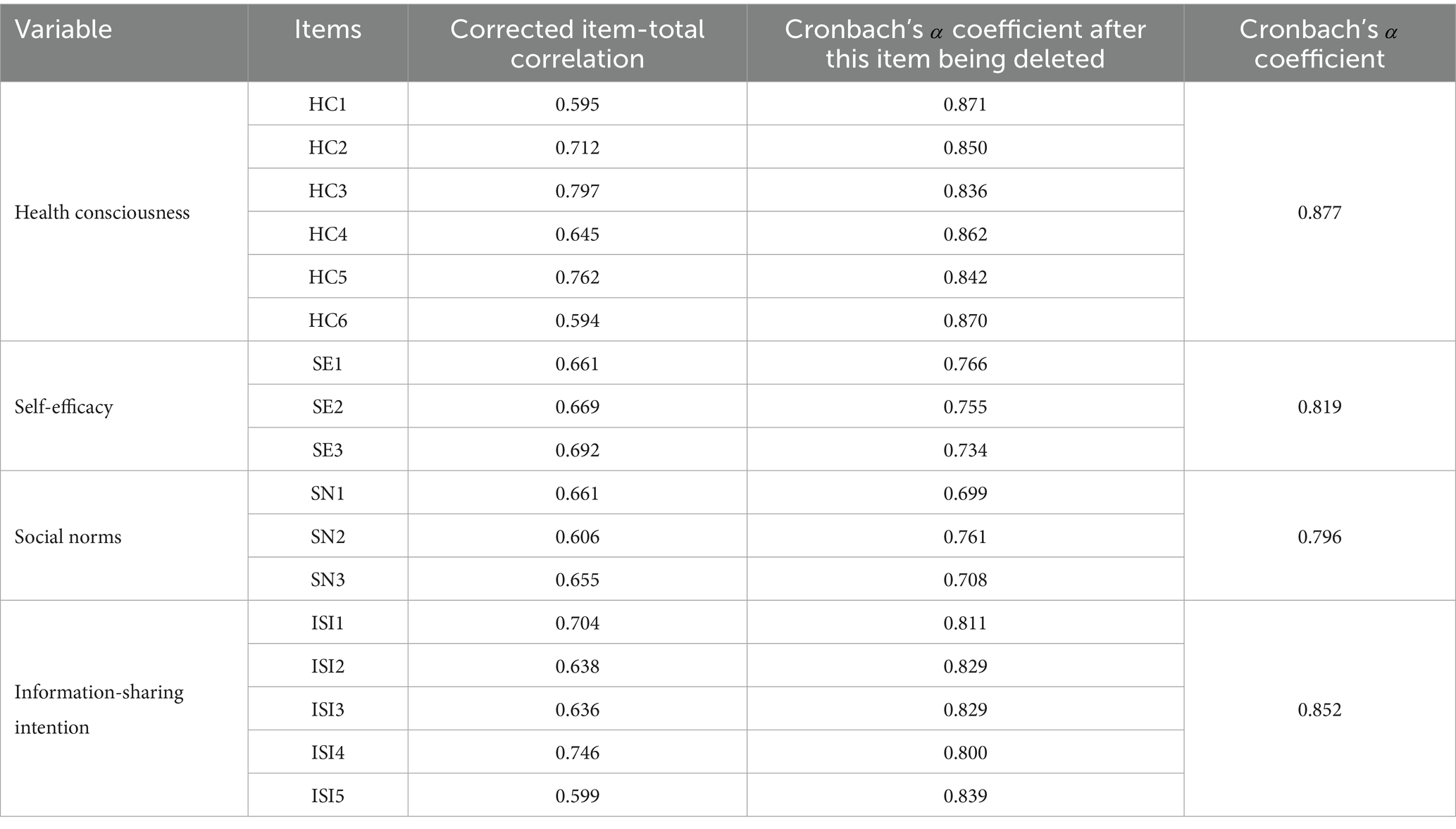This screenshot has width=1456, height=829.
Task: Click the Corrected item-total correlation header
Action: (577, 44)
